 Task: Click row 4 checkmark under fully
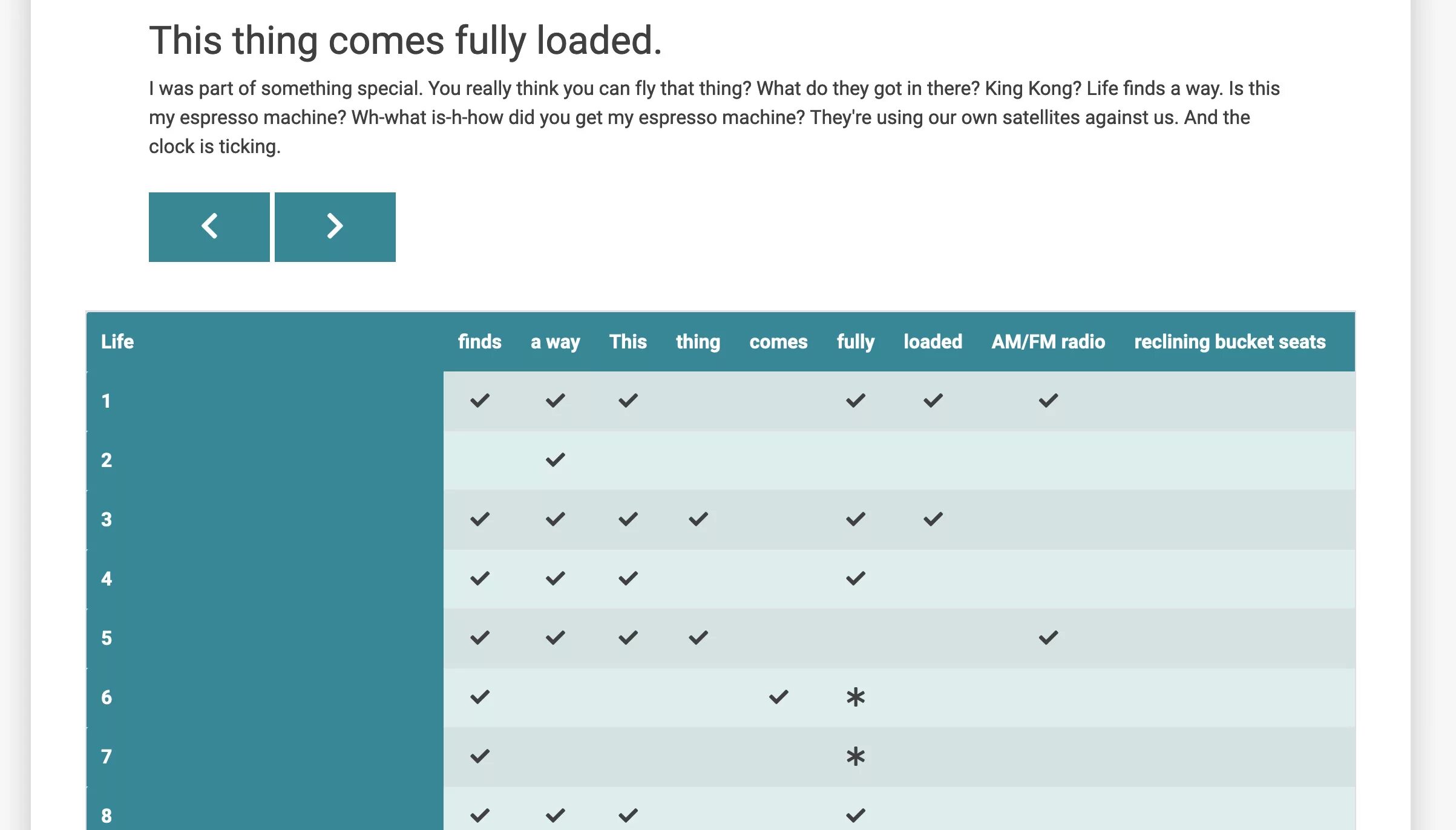coord(855,578)
